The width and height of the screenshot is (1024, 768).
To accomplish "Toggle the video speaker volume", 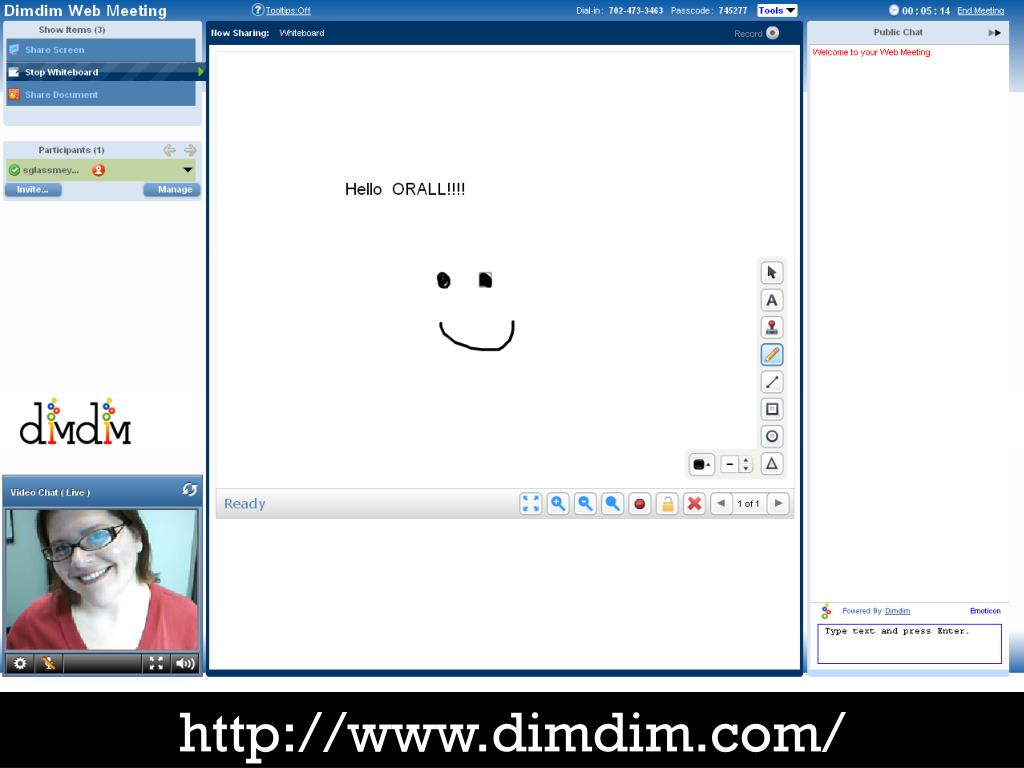I will [185, 664].
